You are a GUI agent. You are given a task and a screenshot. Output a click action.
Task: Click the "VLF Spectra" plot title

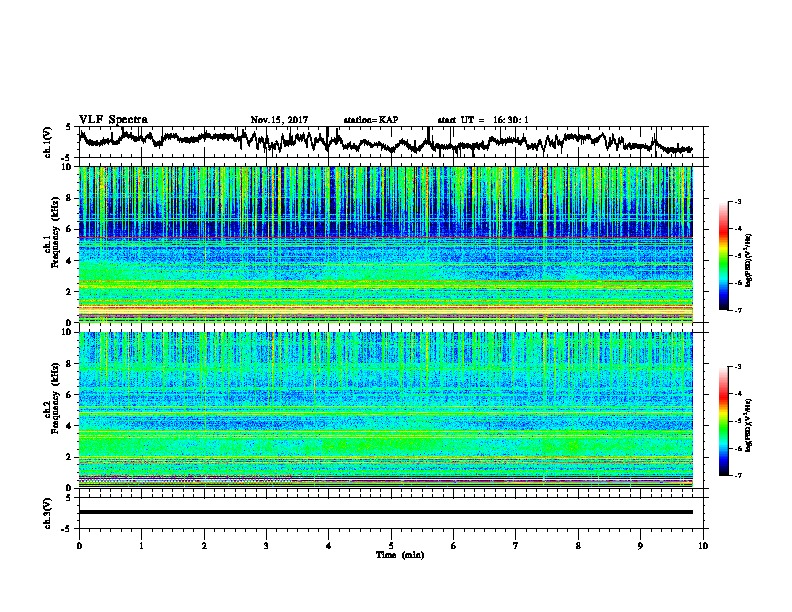point(113,120)
